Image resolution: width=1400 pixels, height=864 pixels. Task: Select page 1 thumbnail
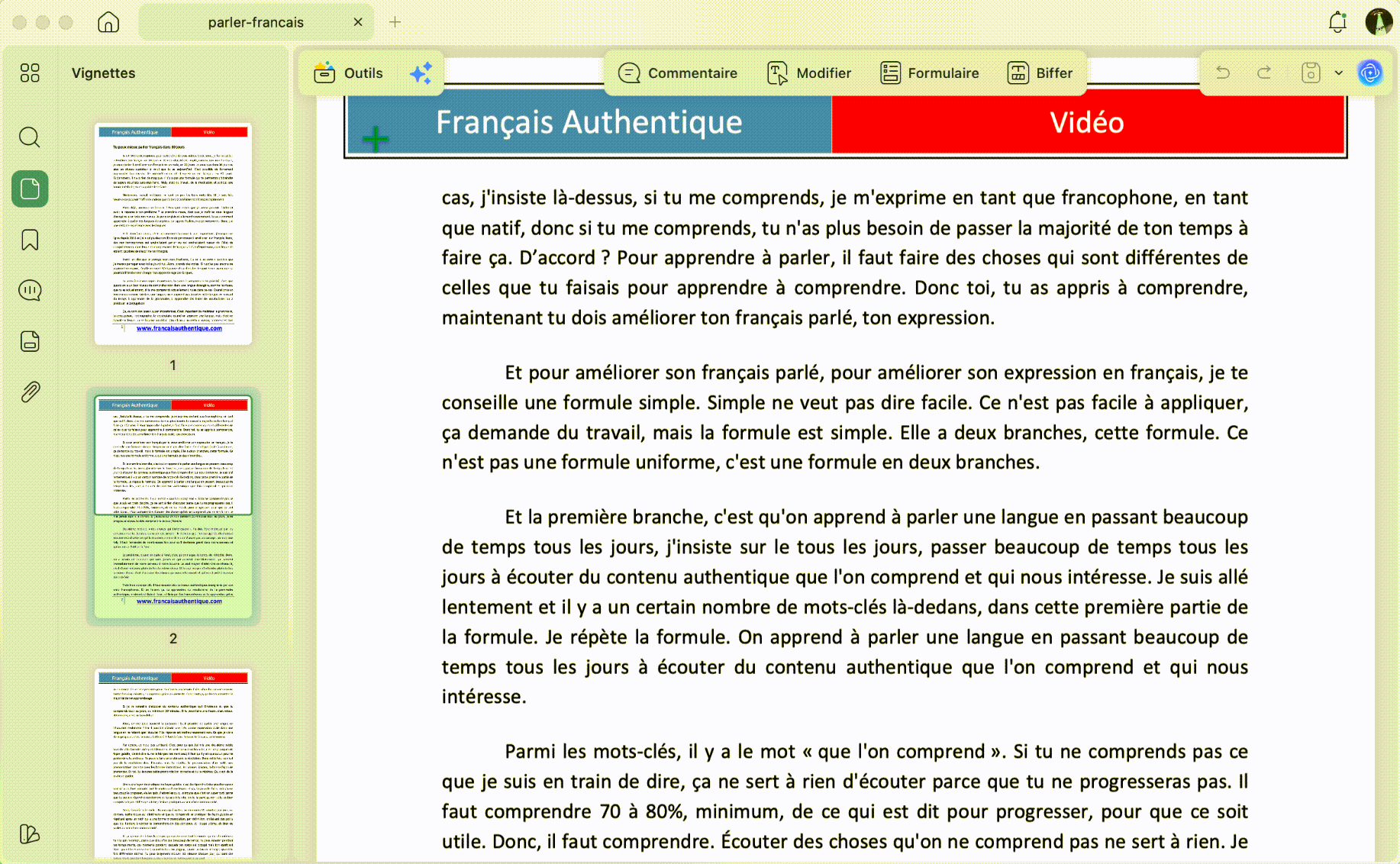(x=173, y=234)
